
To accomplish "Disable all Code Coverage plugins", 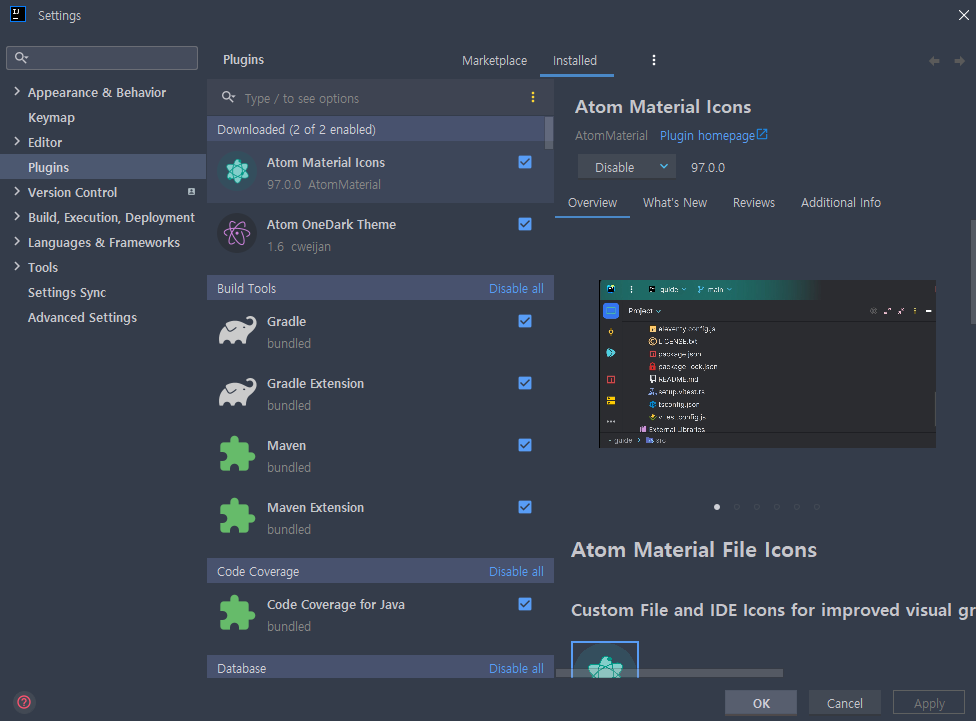I will [x=516, y=572].
